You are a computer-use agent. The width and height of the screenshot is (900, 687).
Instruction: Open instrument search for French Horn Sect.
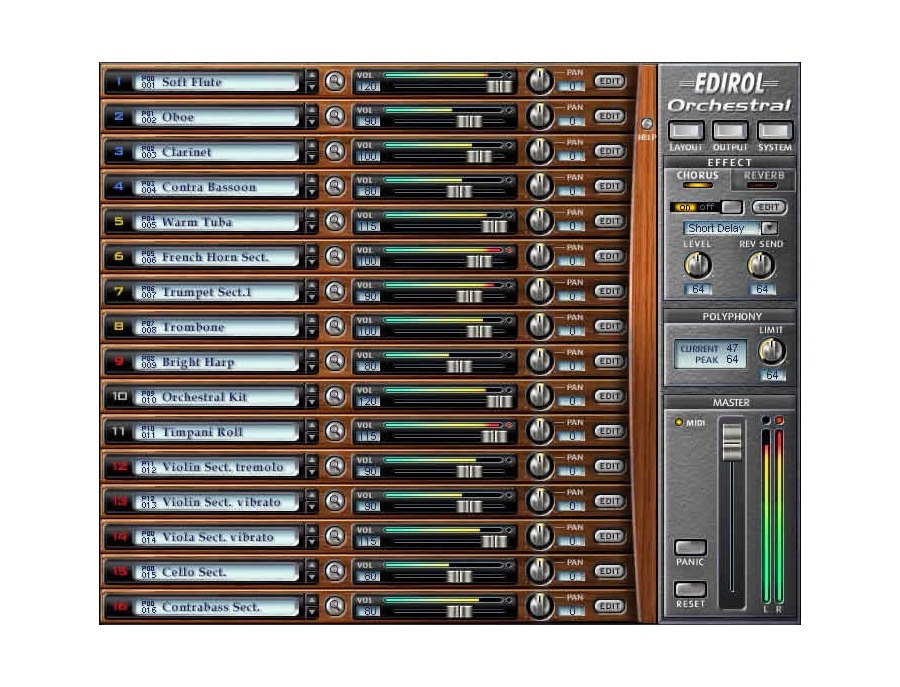tap(335, 257)
